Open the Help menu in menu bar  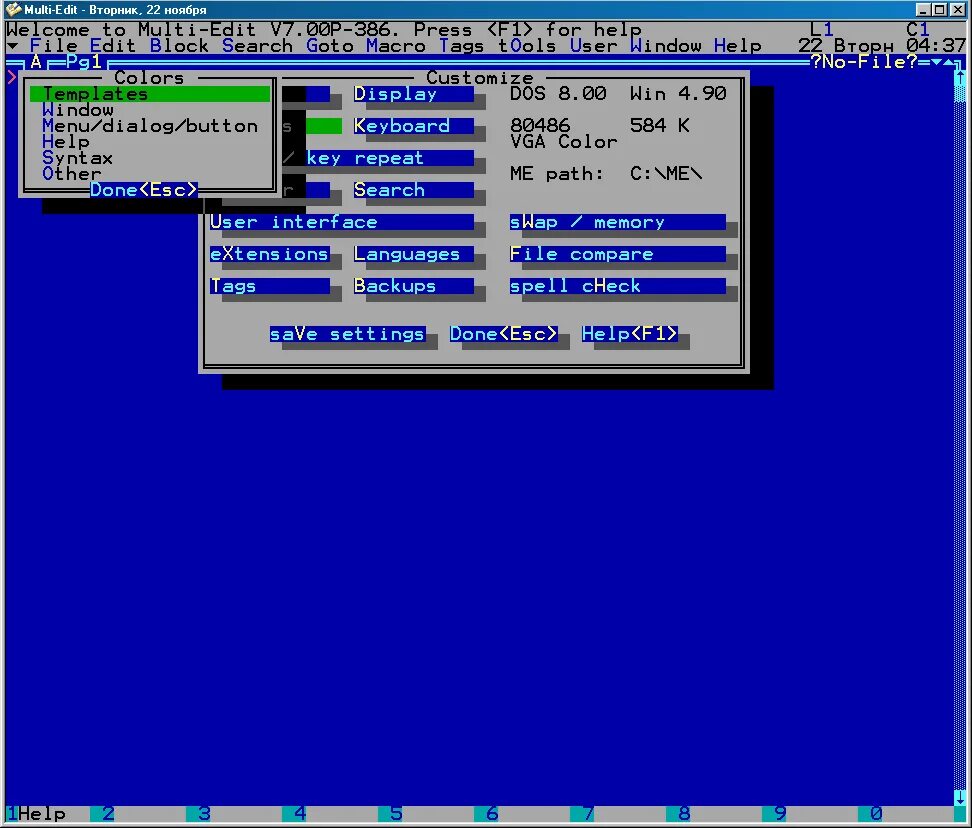pyautogui.click(x=738, y=46)
